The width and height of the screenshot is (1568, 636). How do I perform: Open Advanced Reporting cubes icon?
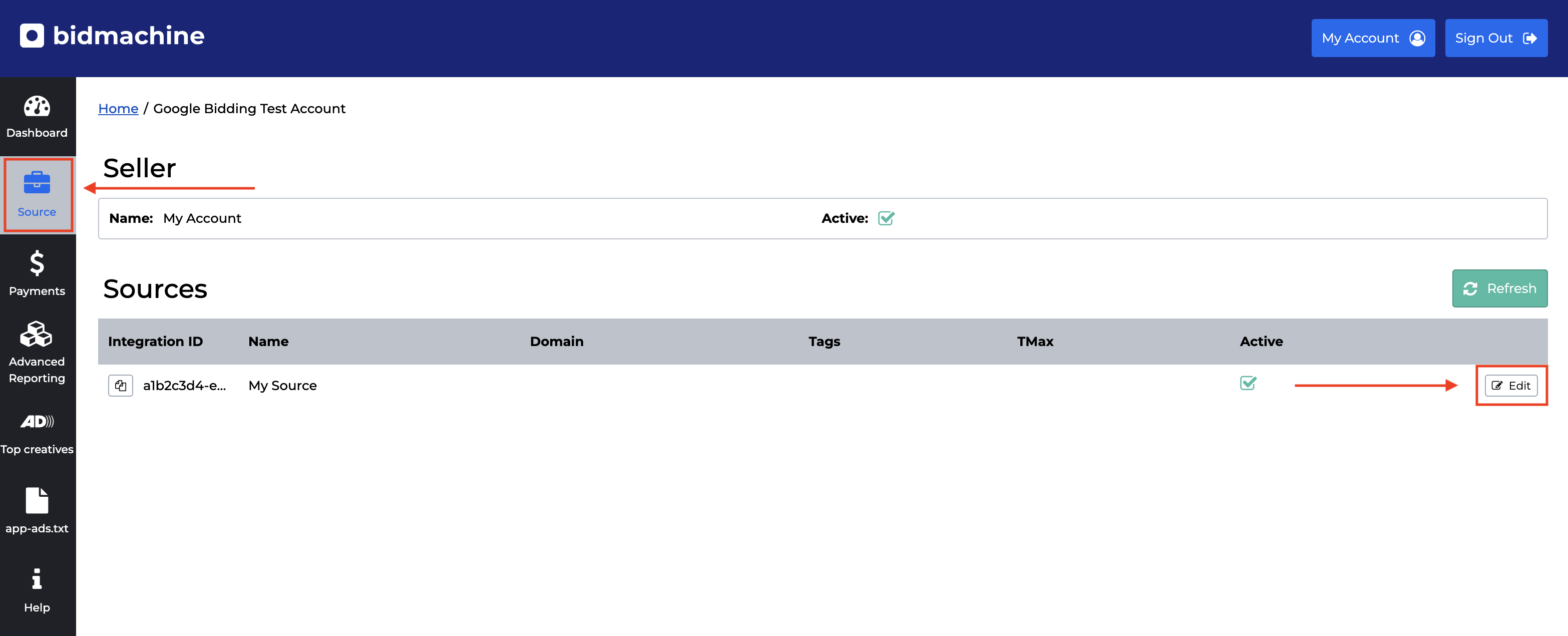click(37, 334)
